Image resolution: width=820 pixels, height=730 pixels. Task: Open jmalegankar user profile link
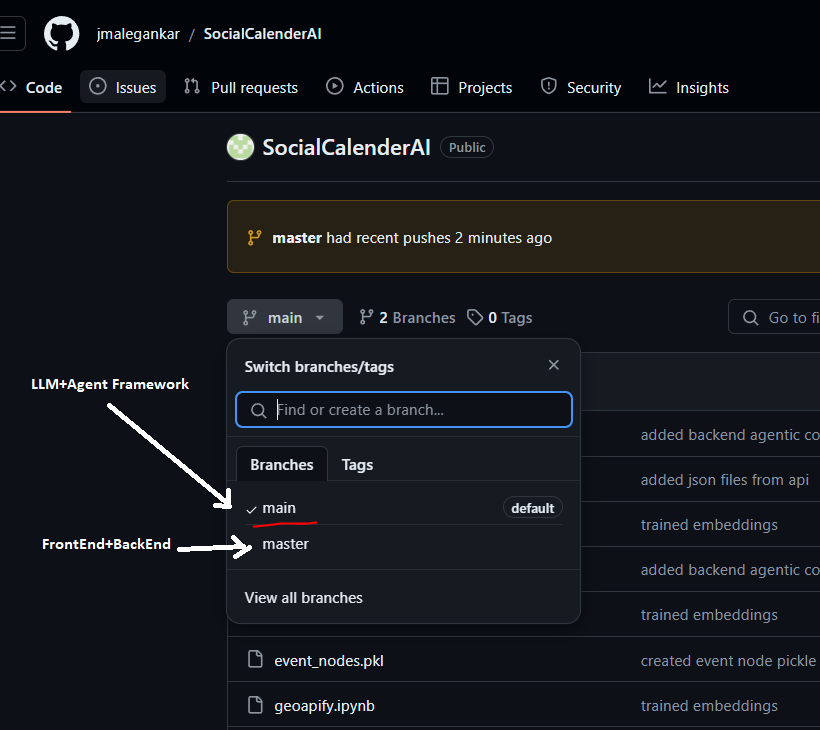tap(138, 34)
